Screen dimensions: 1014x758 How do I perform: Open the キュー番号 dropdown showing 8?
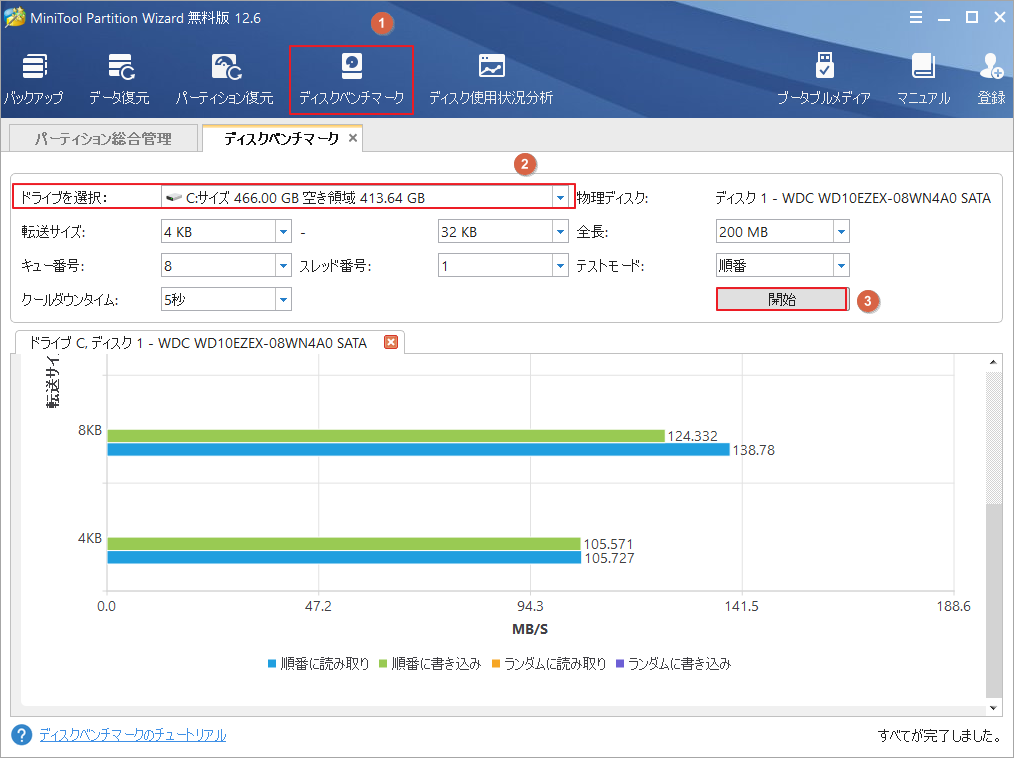pyautogui.click(x=283, y=265)
